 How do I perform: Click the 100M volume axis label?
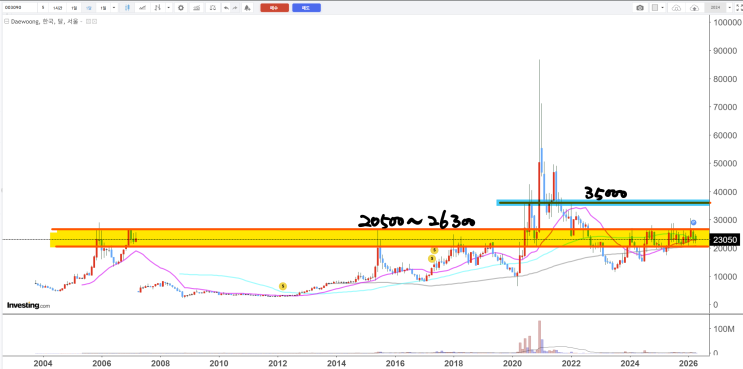click(x=724, y=329)
